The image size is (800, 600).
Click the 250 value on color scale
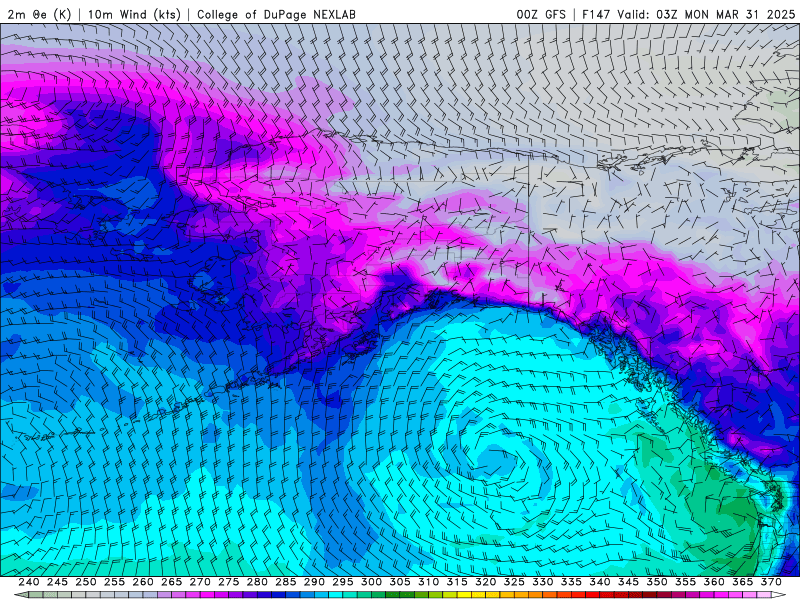pyautogui.click(x=86, y=582)
